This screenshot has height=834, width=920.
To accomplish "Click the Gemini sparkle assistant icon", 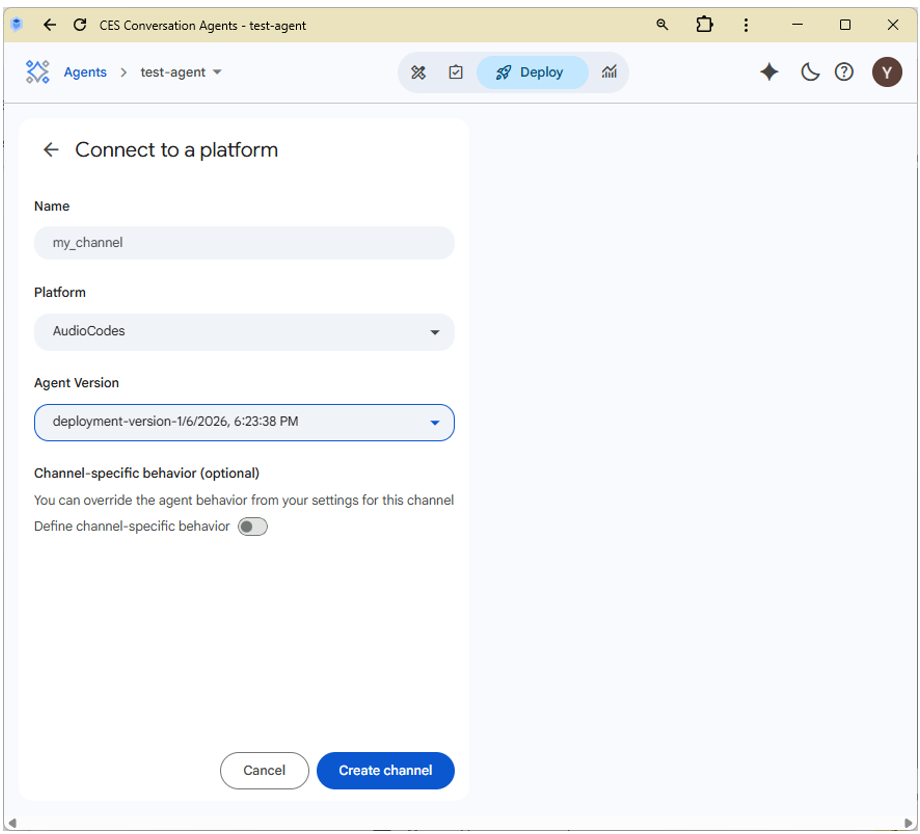I will pyautogui.click(x=769, y=72).
